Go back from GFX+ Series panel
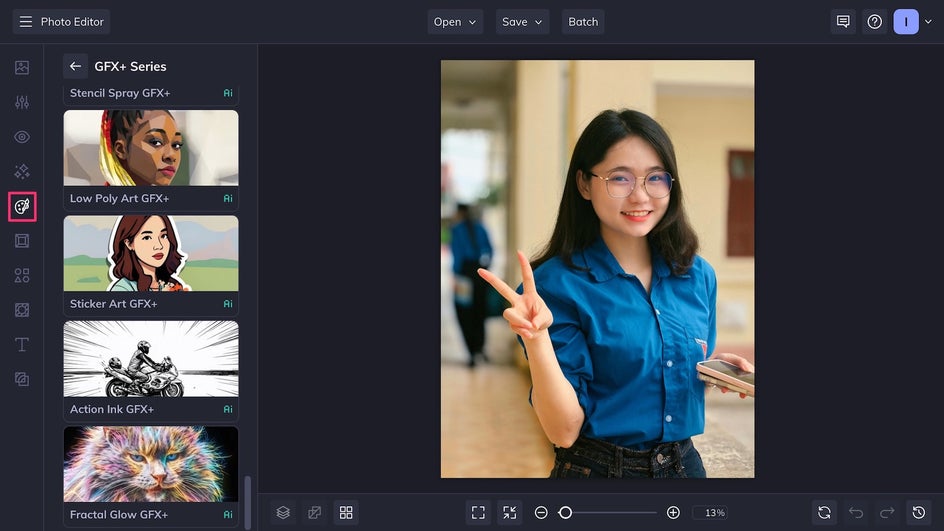This screenshot has height=531, width=944. click(75, 66)
